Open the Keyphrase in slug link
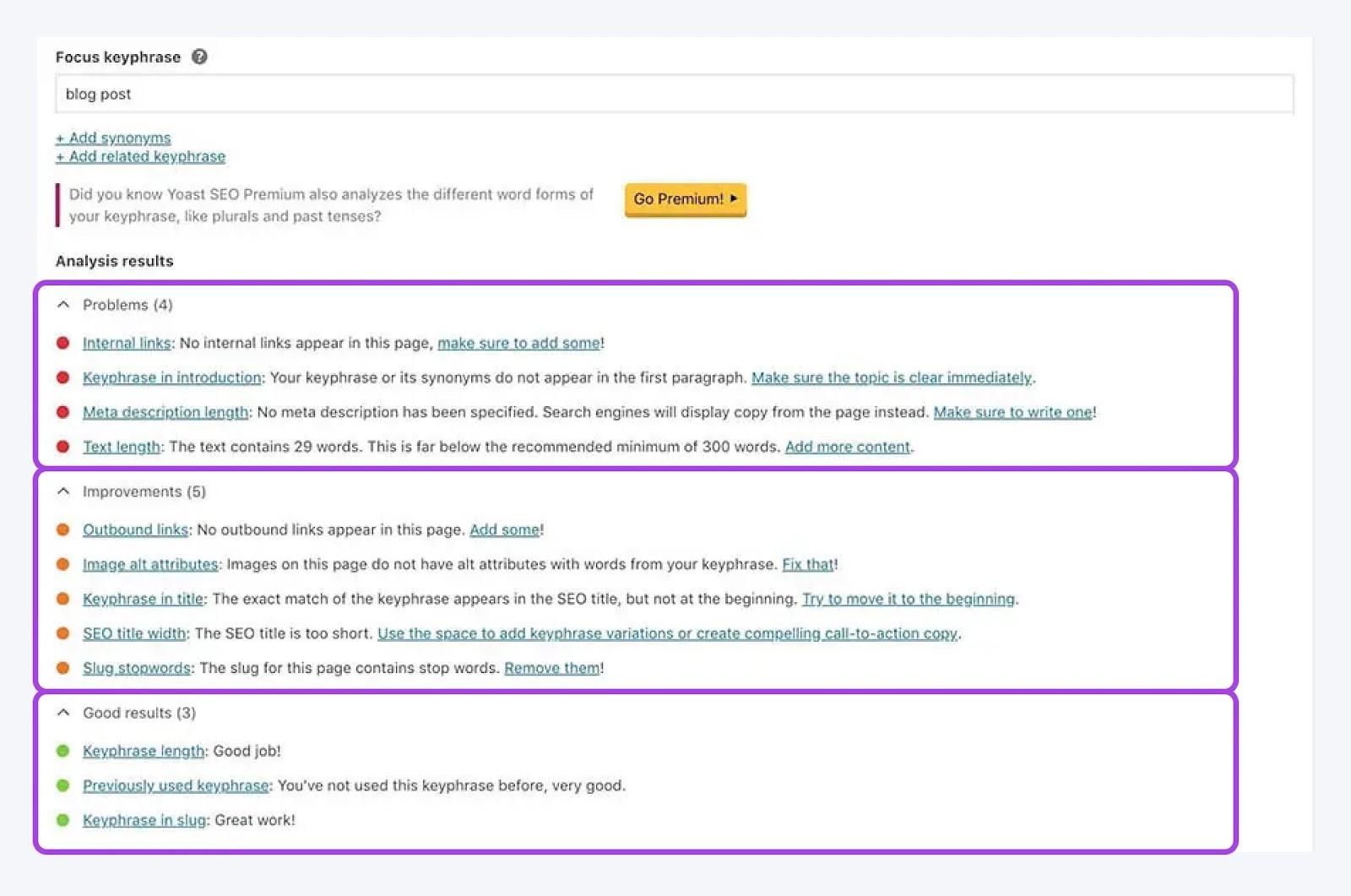 (x=144, y=820)
